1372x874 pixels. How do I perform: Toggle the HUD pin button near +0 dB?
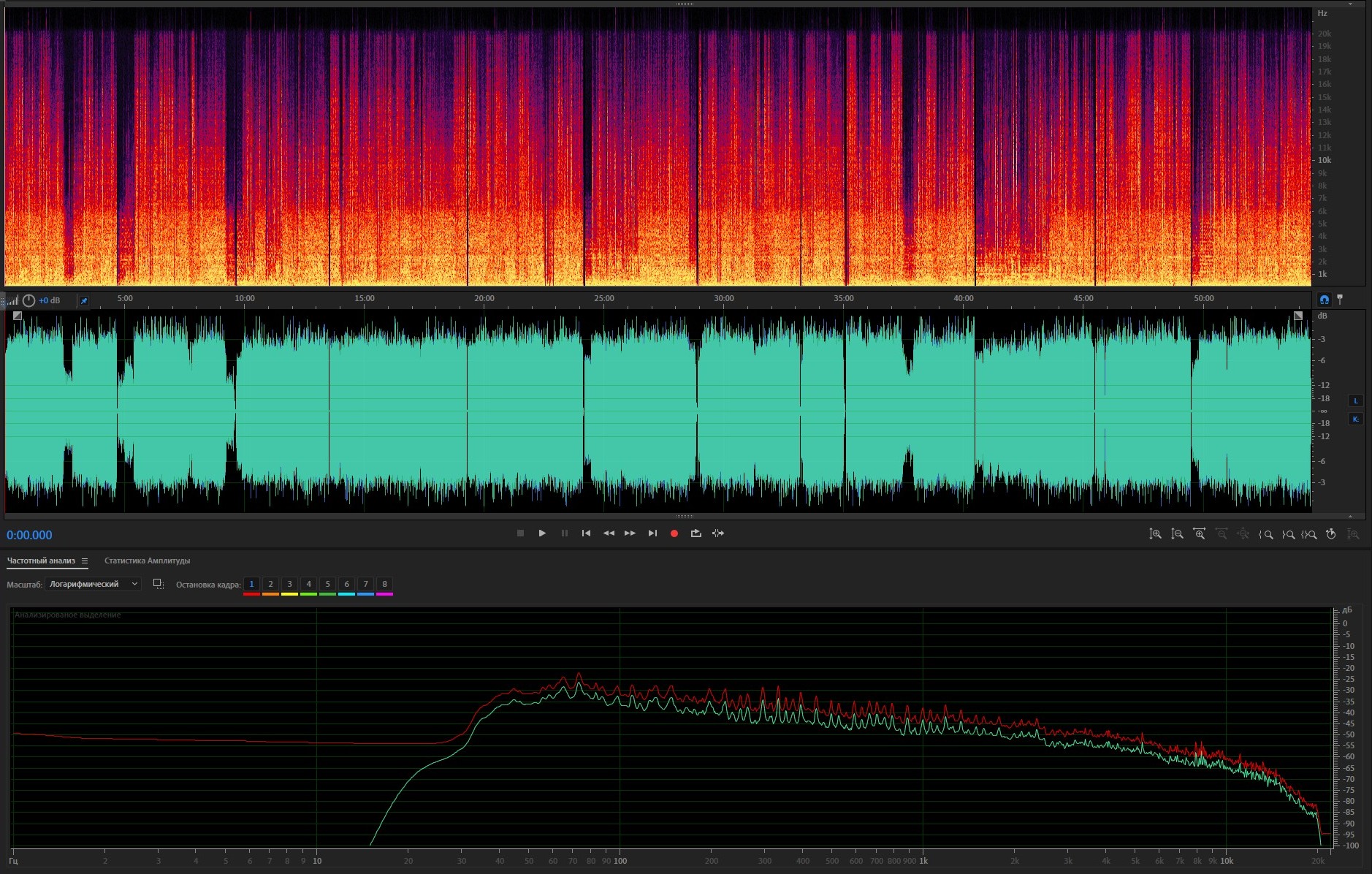coord(83,300)
